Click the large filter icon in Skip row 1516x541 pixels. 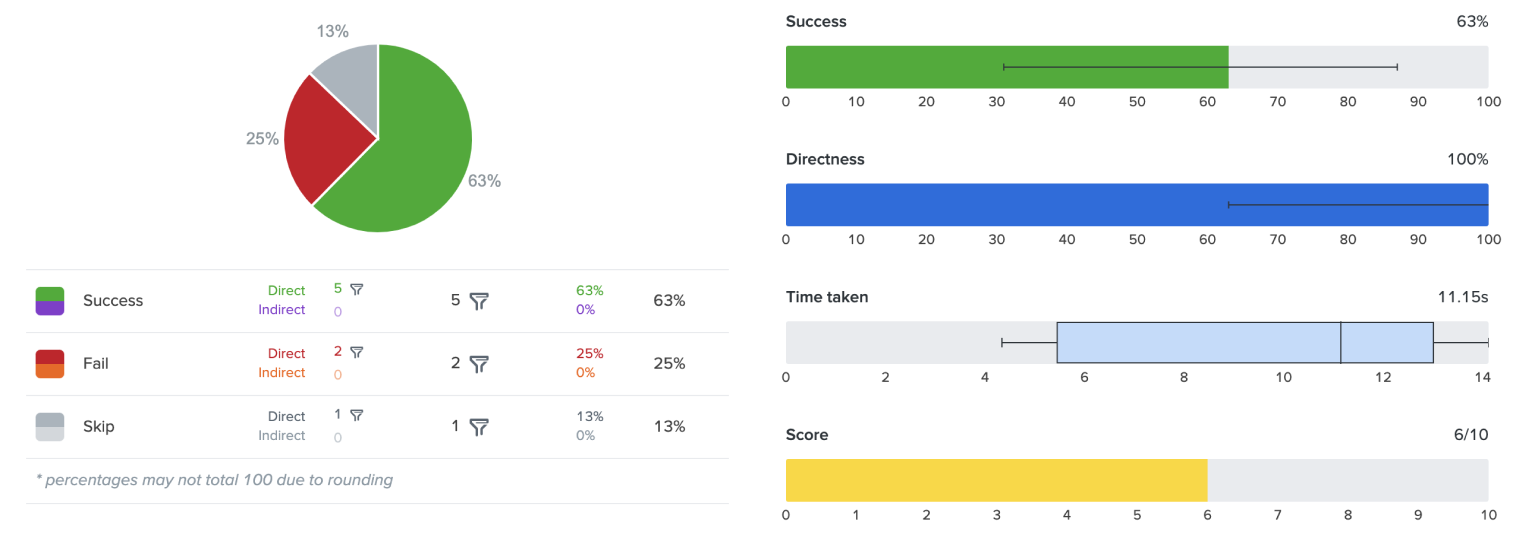[x=479, y=427]
